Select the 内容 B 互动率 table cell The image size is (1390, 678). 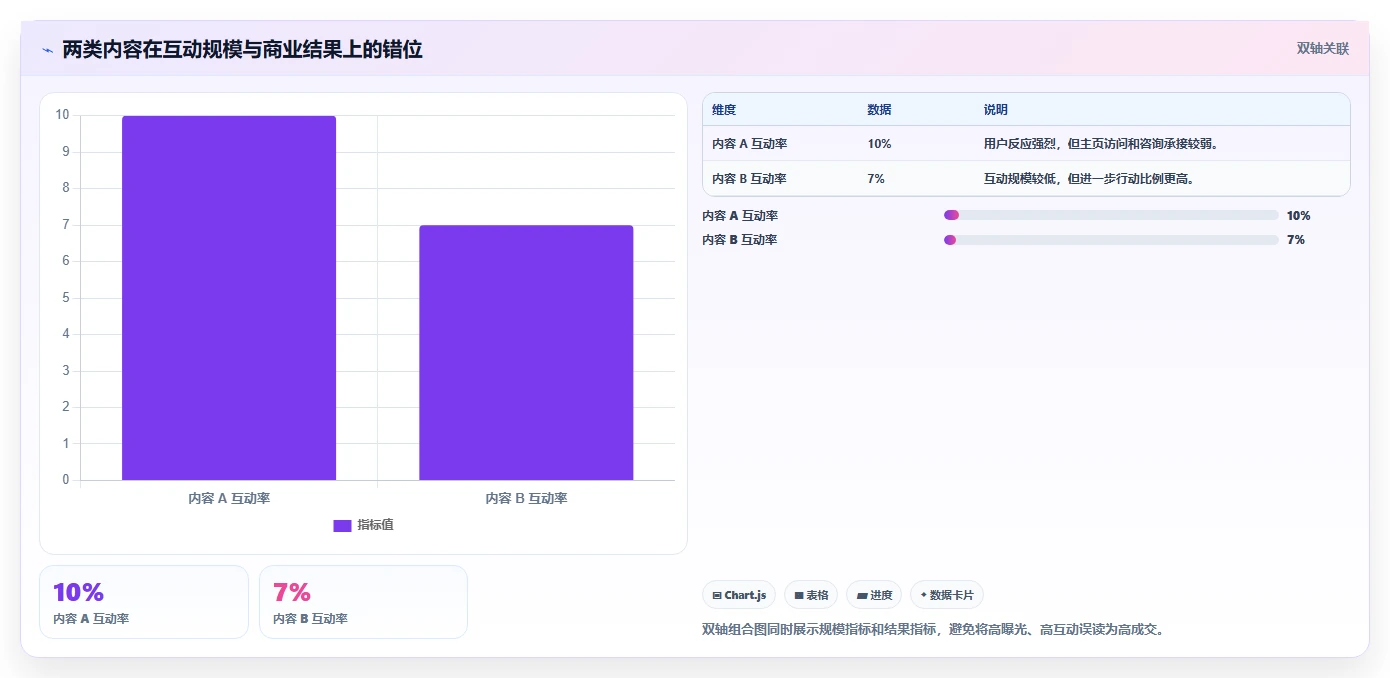click(750, 179)
